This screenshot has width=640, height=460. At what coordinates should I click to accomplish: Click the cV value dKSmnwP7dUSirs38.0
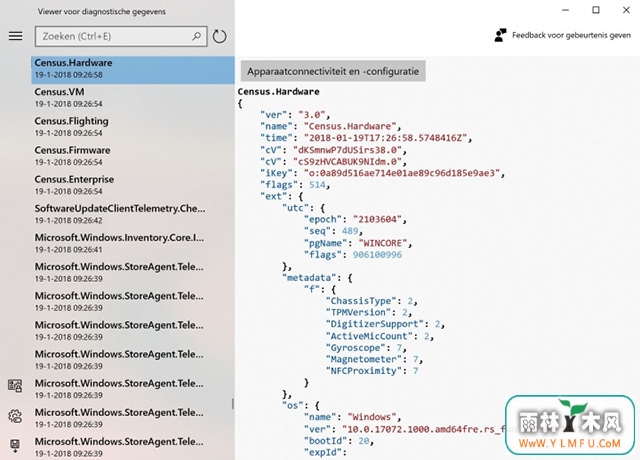click(347, 150)
